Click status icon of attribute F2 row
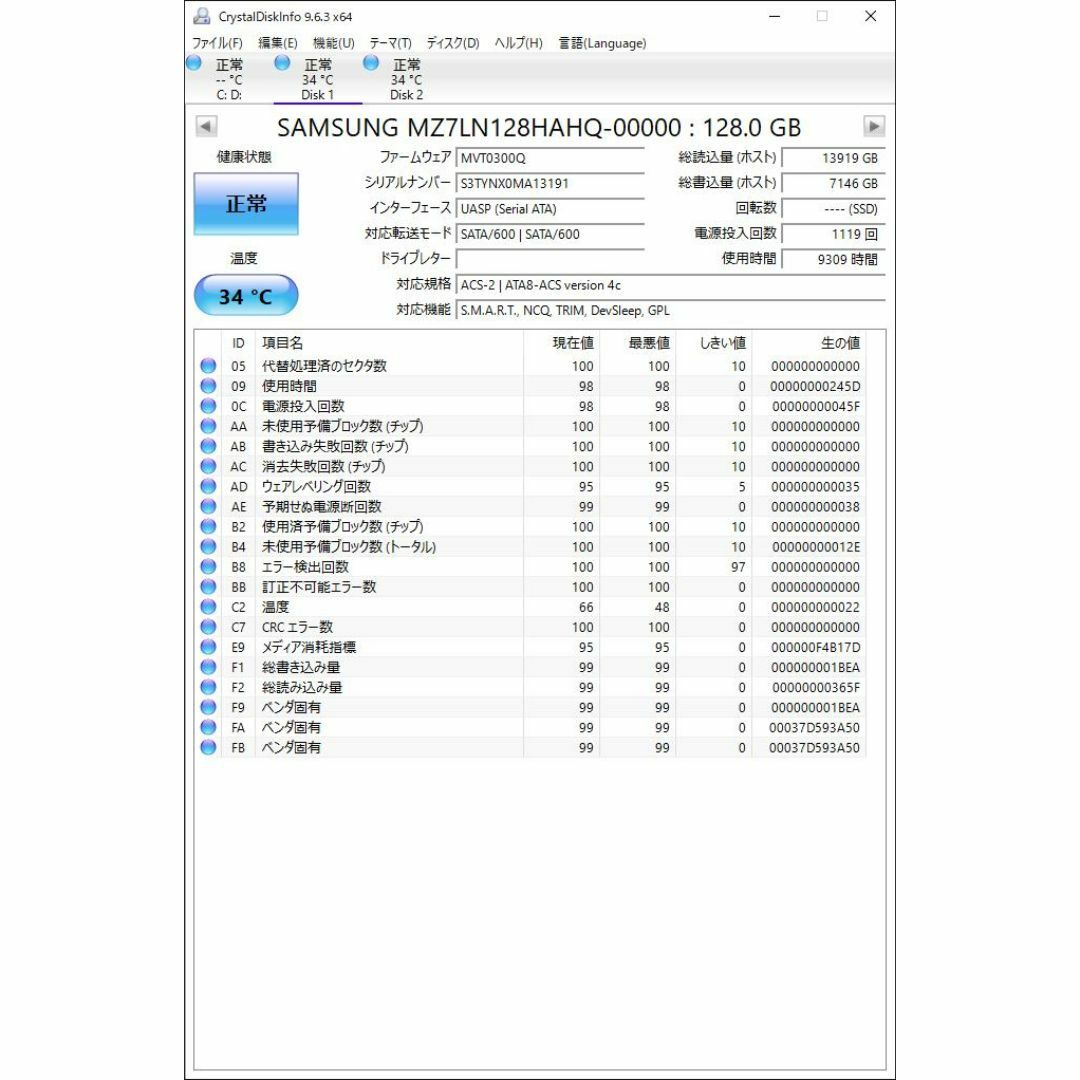This screenshot has height=1080, width=1080. pos(208,687)
